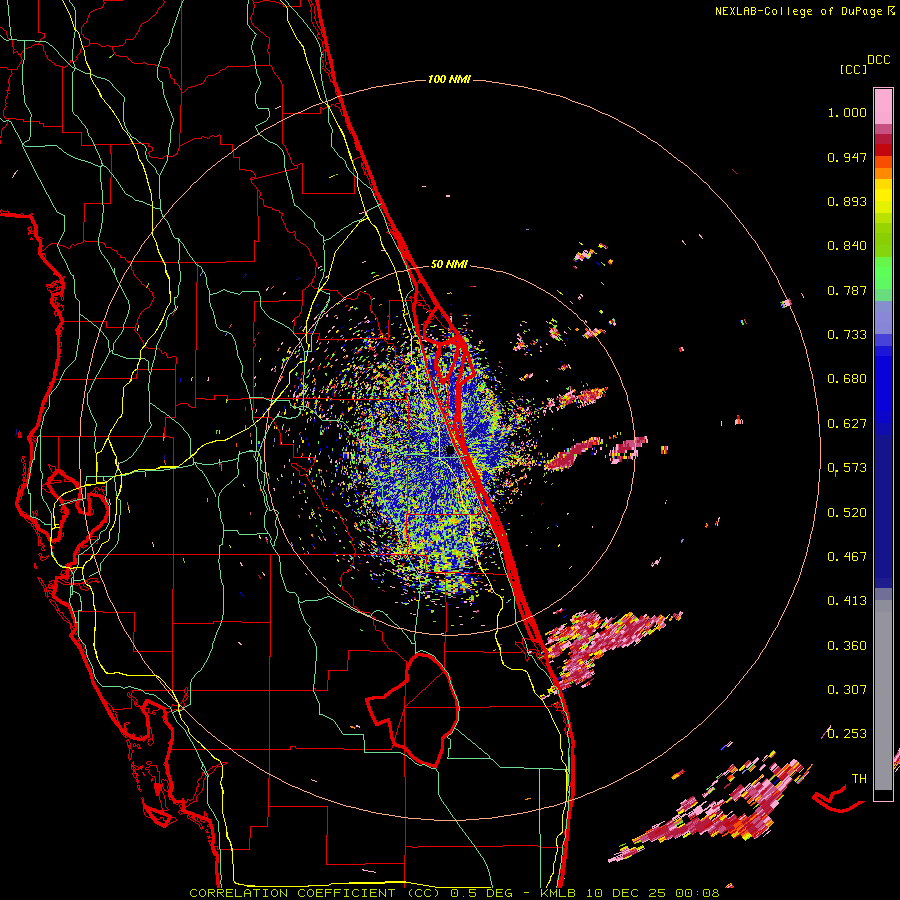Click the 0.947 scale value

(847, 157)
